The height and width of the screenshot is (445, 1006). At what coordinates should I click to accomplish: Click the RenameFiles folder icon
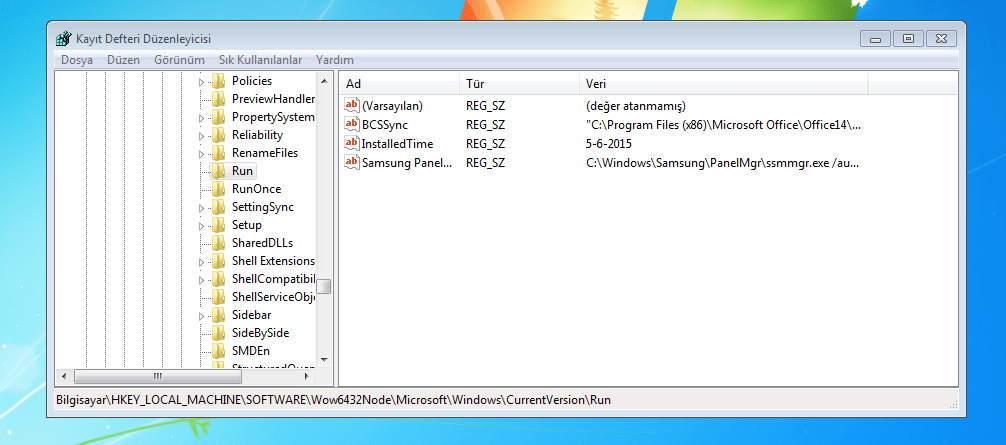click(x=219, y=153)
